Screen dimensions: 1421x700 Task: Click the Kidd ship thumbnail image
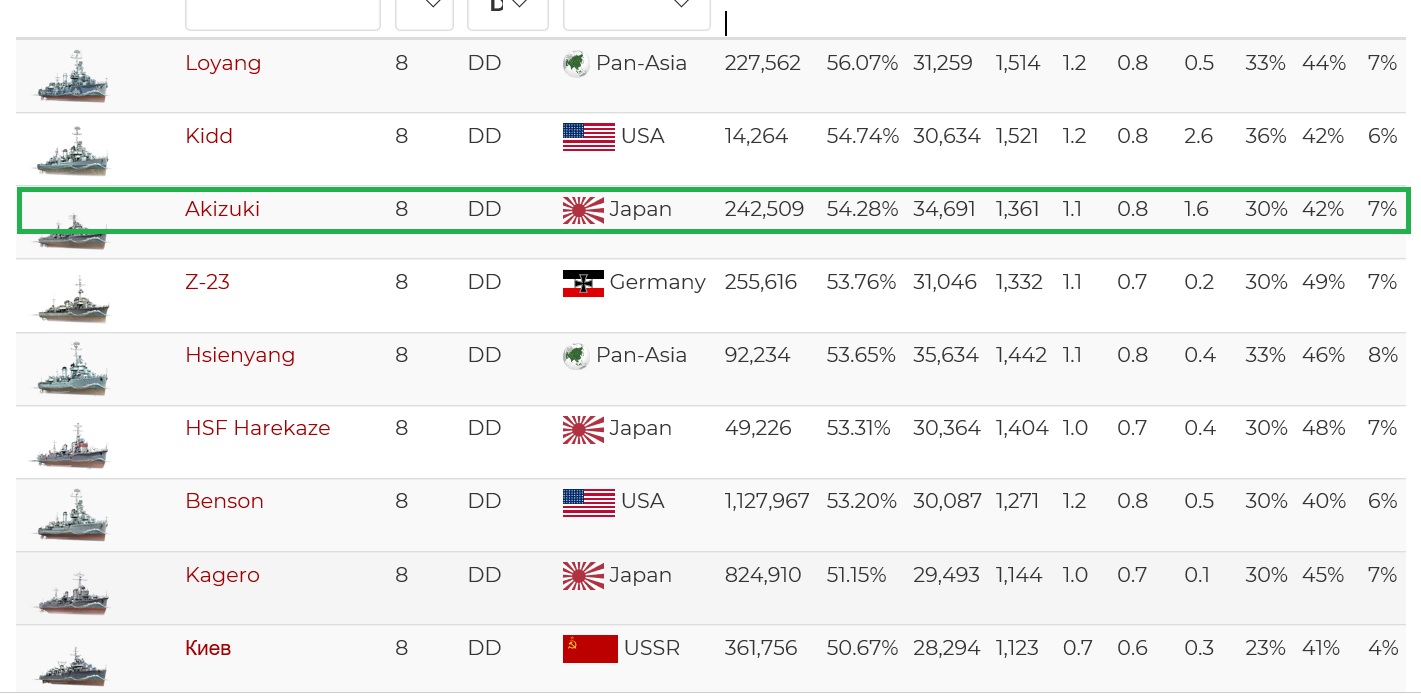[72, 150]
